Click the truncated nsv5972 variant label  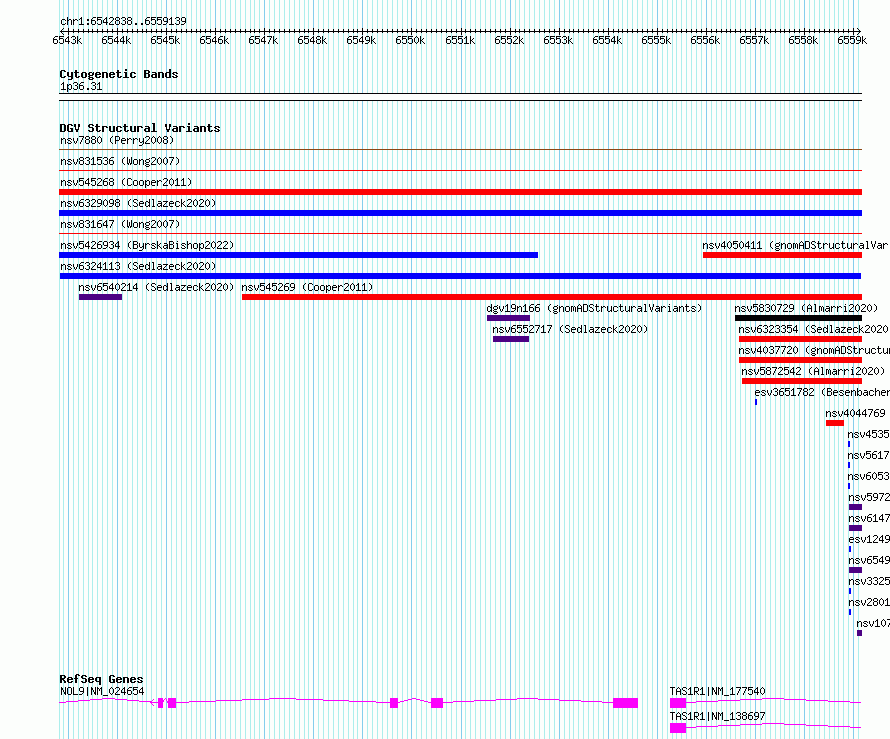869,497
